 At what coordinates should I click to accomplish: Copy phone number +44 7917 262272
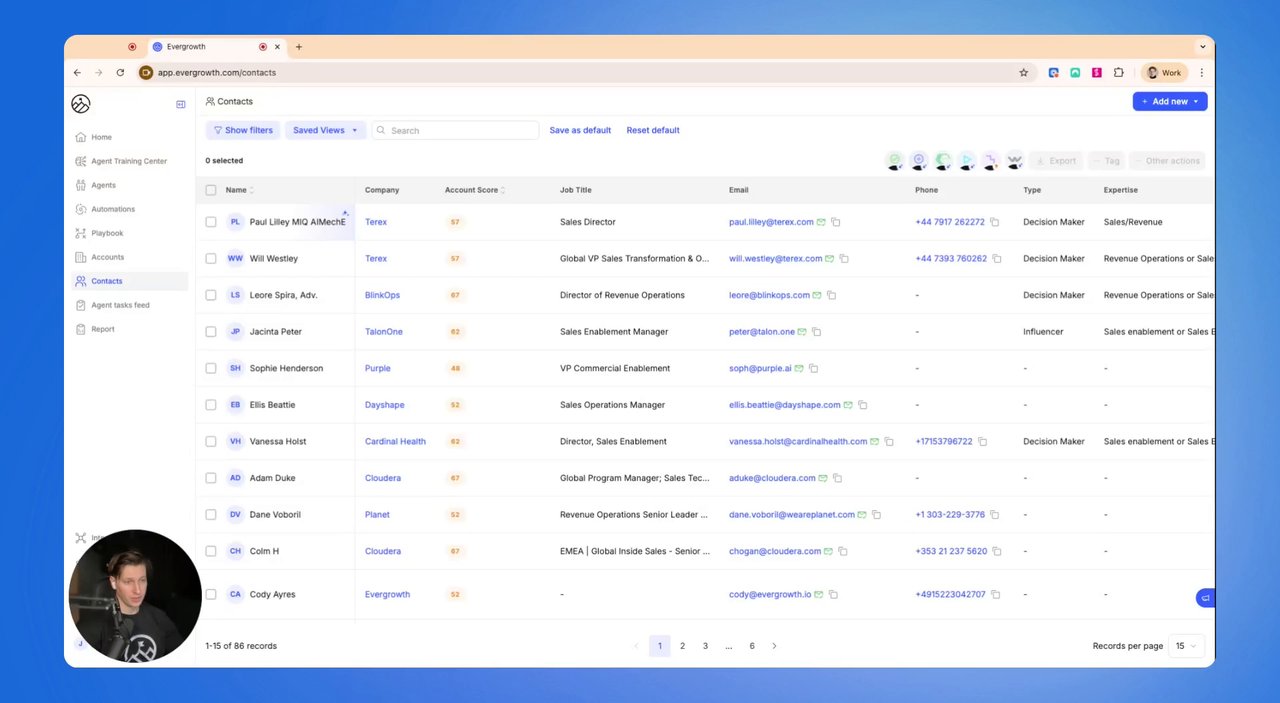pos(996,222)
